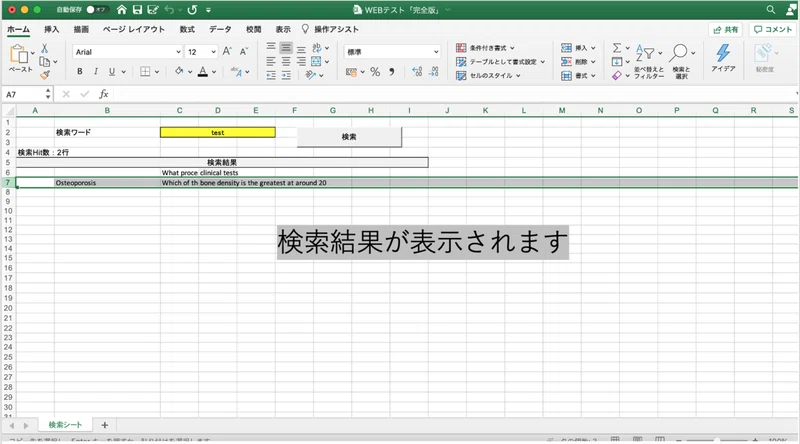
Task: Click the yellow search word cell
Action: 218,133
